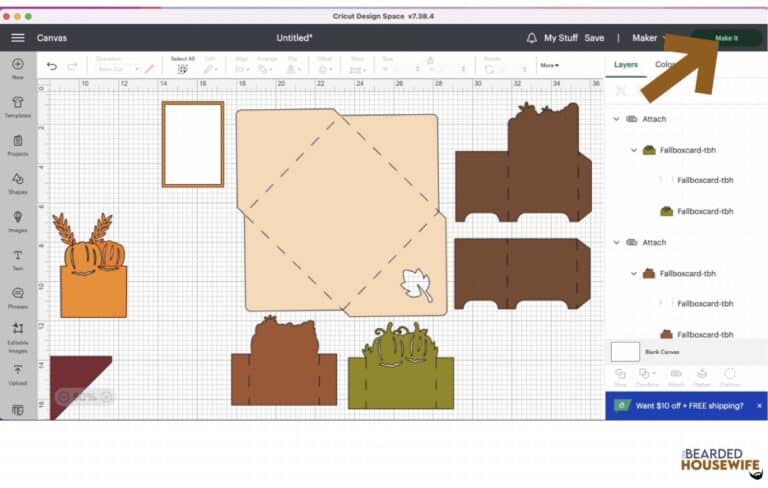Image resolution: width=768 pixels, height=488 pixels.
Task: Open the Phrases panel
Action: [x=17, y=296]
